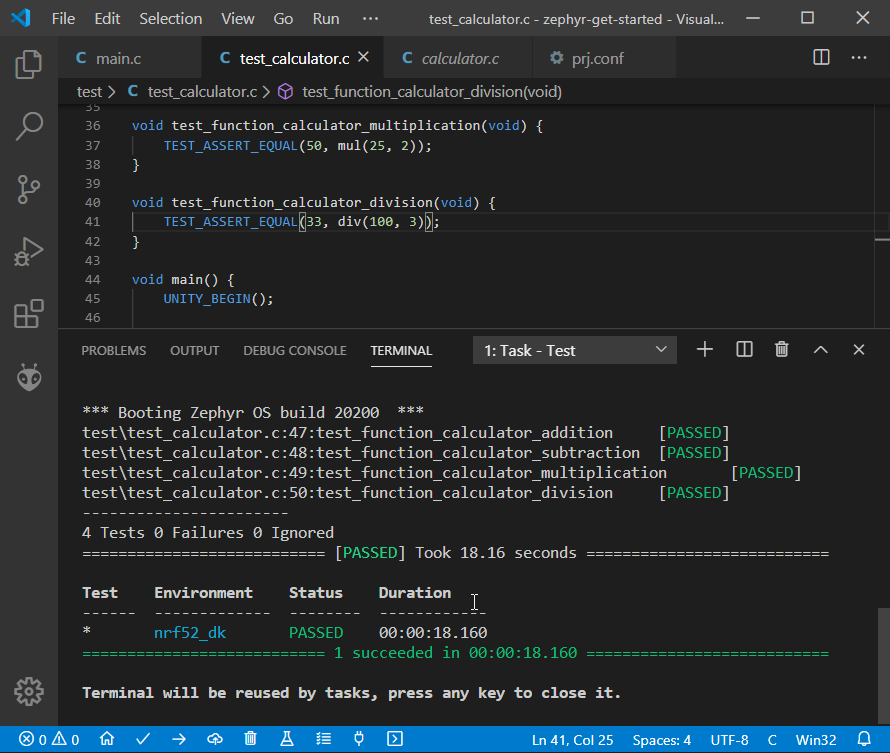Switch to the DEBUG CONSOLE panel tab

point(295,350)
